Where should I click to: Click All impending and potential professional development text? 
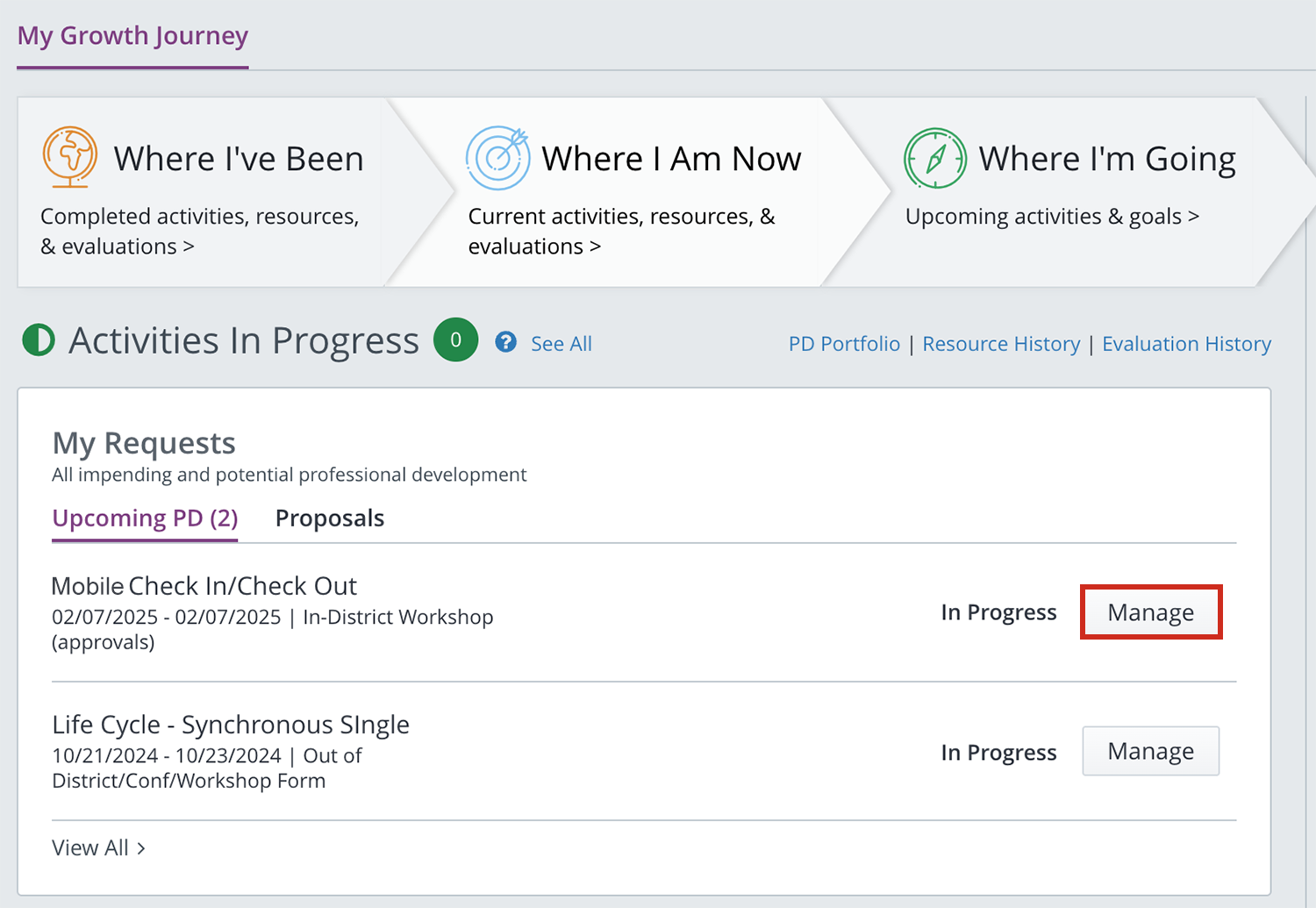[290, 475]
